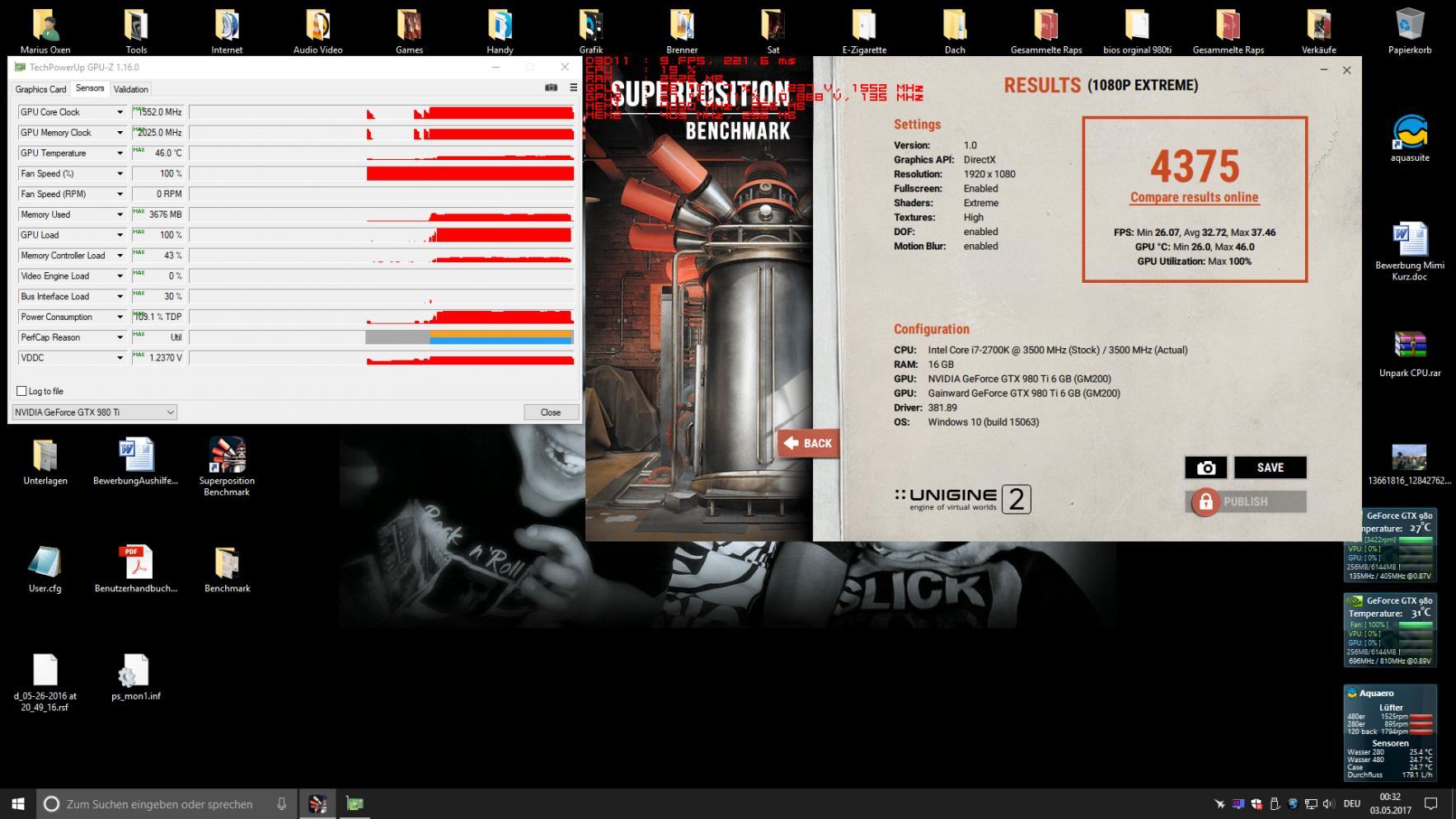Expand the GPU Core Clock sensor dropdown
The width and height of the screenshot is (1456, 819).
[120, 112]
